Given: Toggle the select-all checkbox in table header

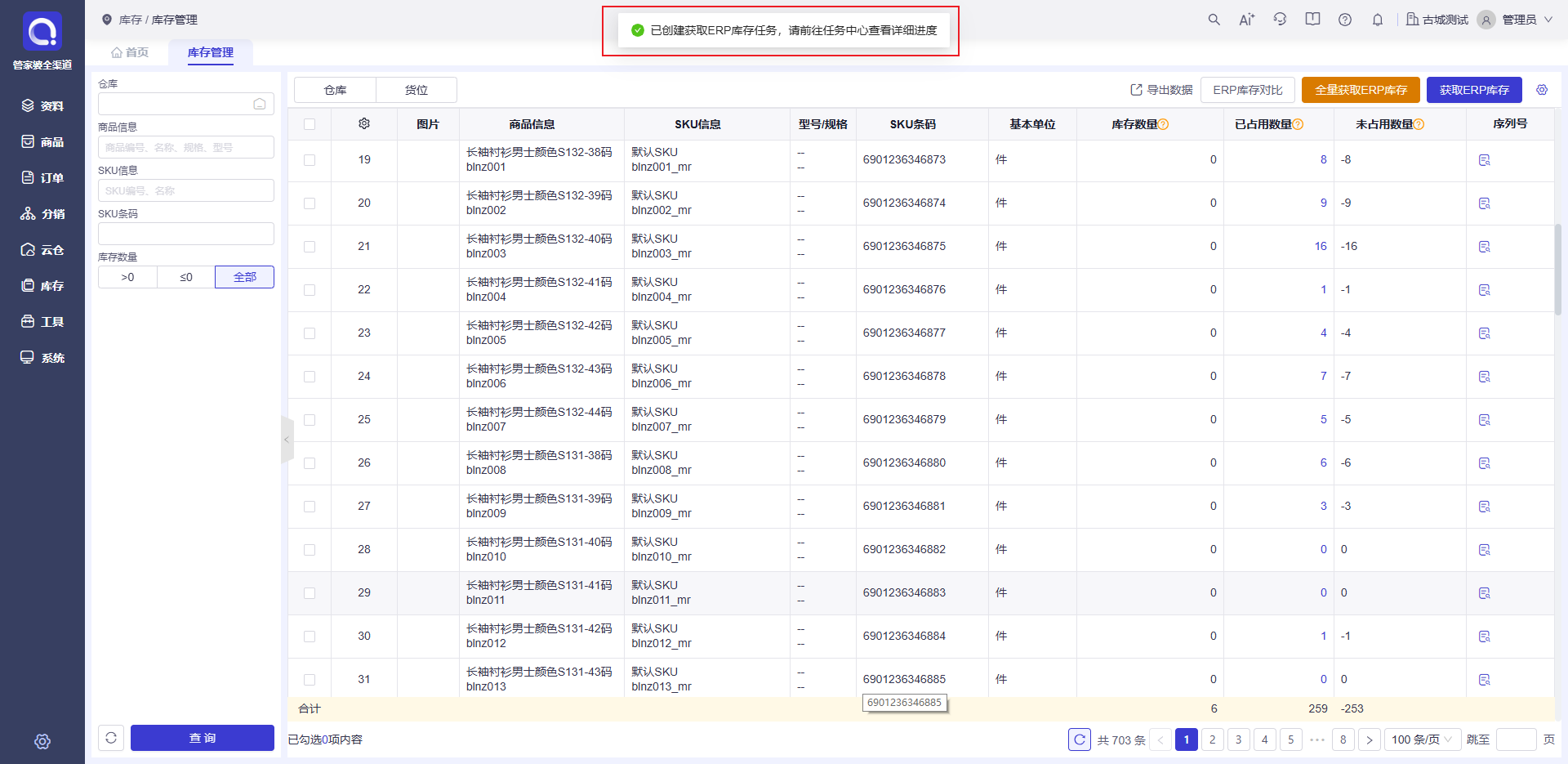Looking at the screenshot, I should click(310, 124).
